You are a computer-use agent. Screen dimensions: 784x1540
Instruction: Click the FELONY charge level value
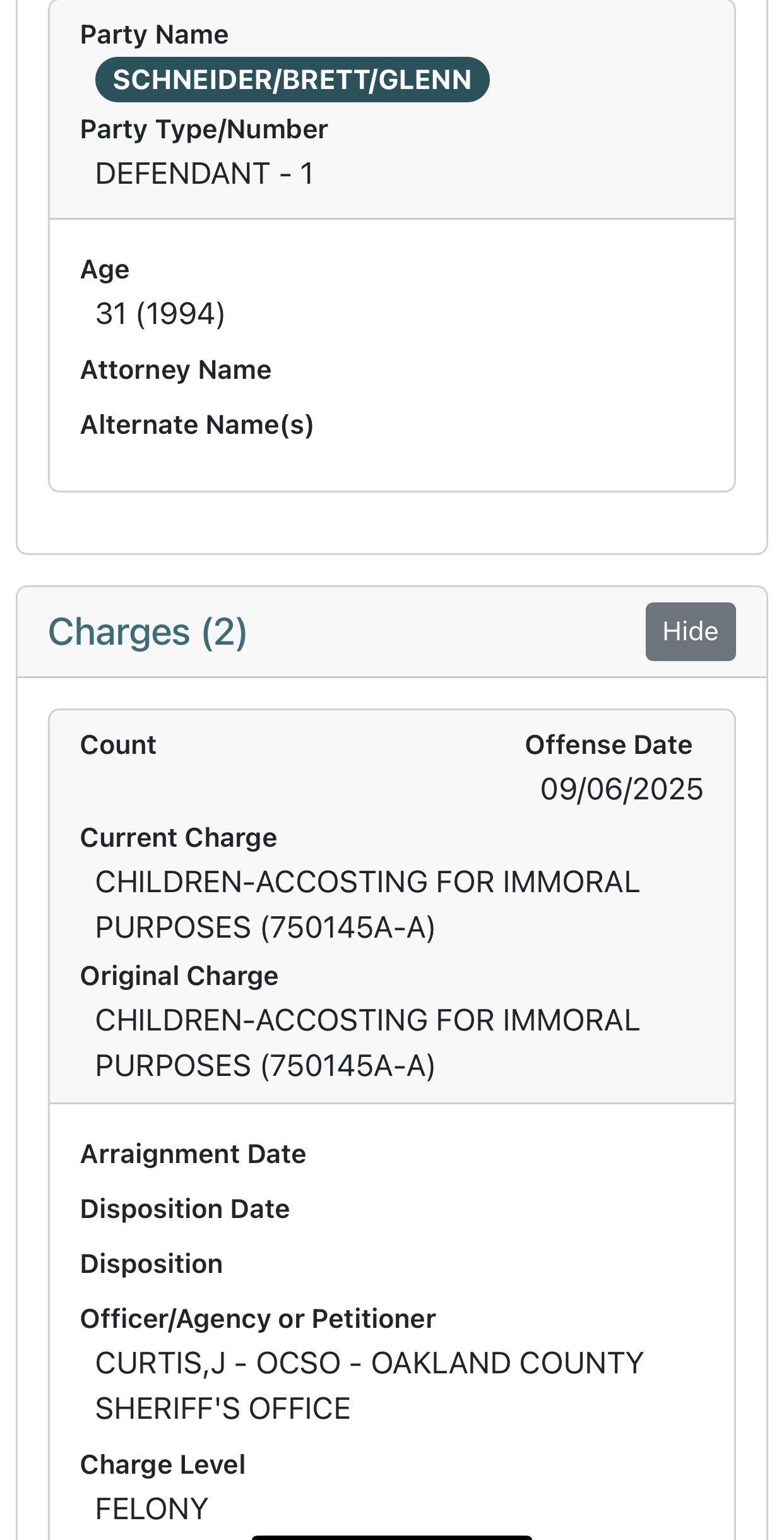151,1509
